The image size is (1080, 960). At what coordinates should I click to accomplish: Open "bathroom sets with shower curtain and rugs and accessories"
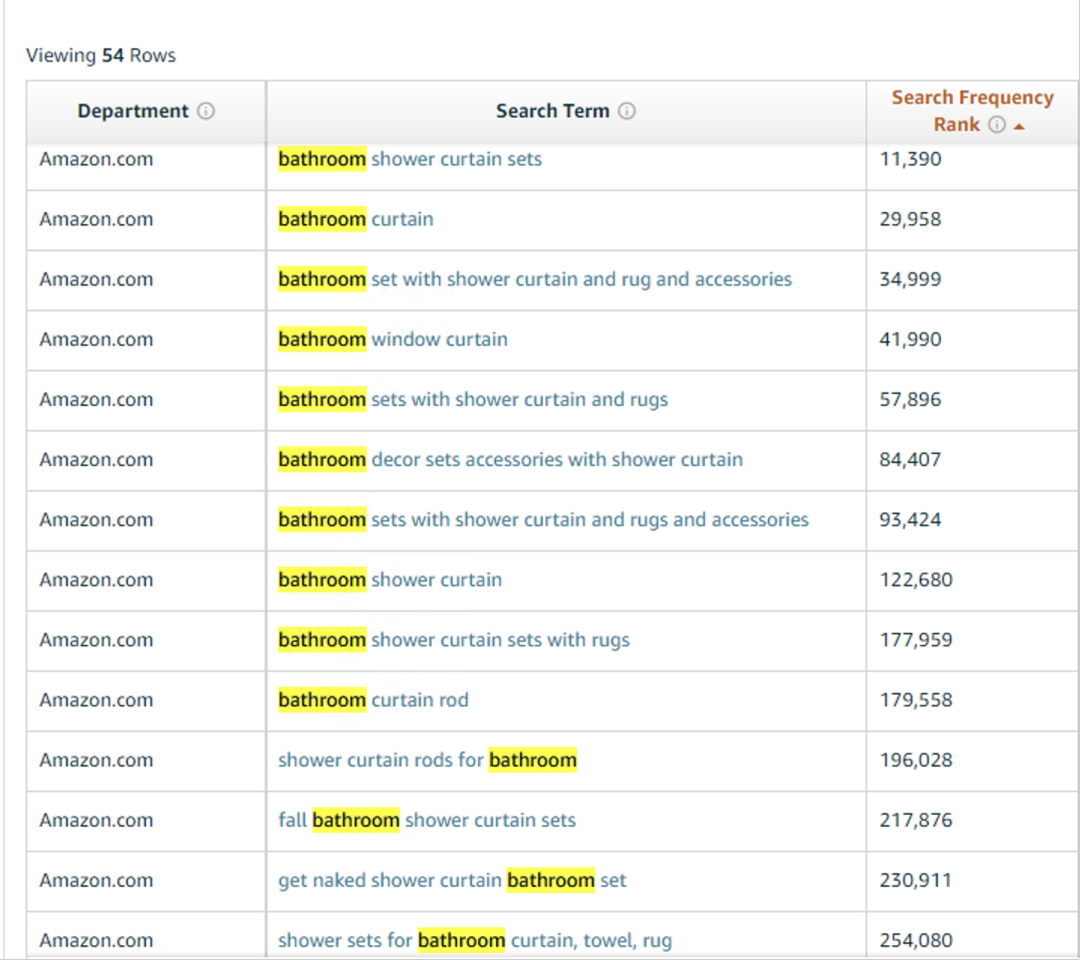(543, 519)
